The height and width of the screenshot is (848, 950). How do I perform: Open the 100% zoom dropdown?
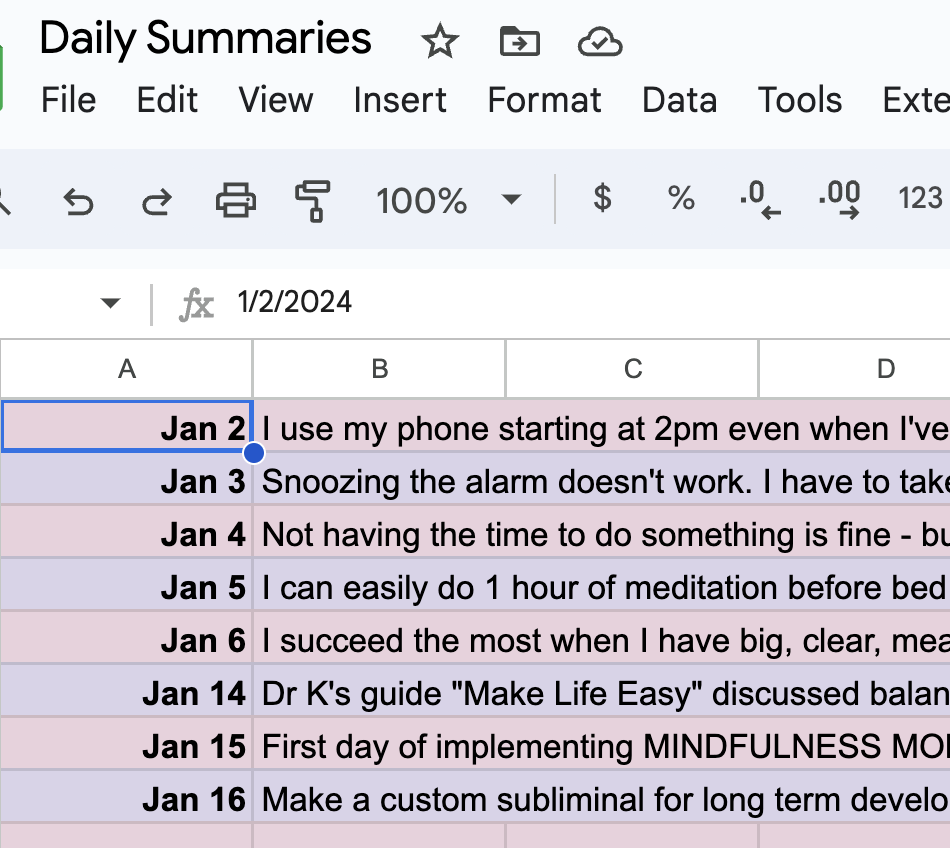[448, 200]
